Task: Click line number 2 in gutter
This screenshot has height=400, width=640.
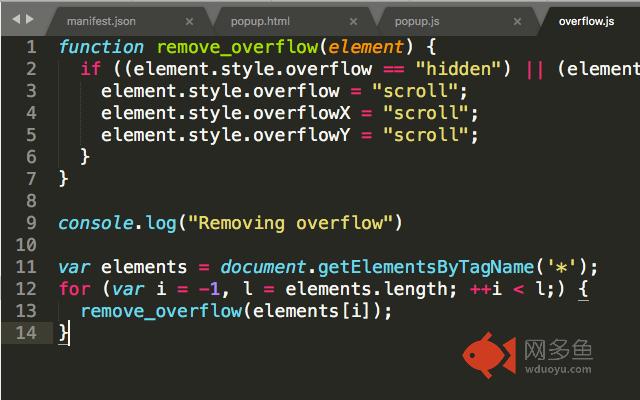Action: 31,69
